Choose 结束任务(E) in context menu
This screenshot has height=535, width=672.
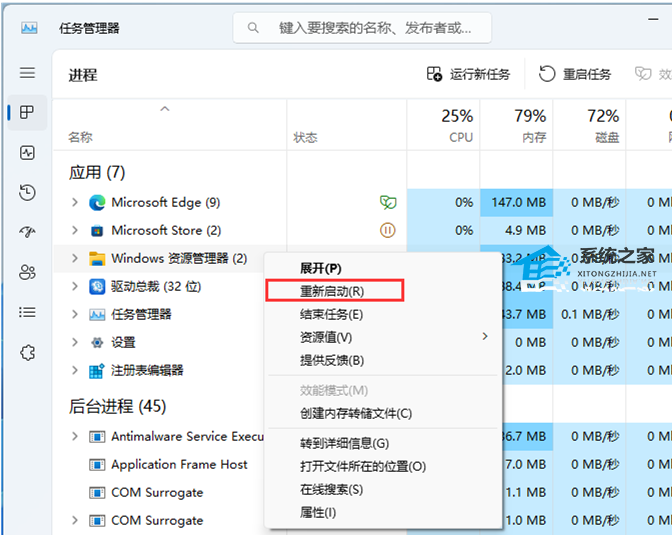(383, 315)
